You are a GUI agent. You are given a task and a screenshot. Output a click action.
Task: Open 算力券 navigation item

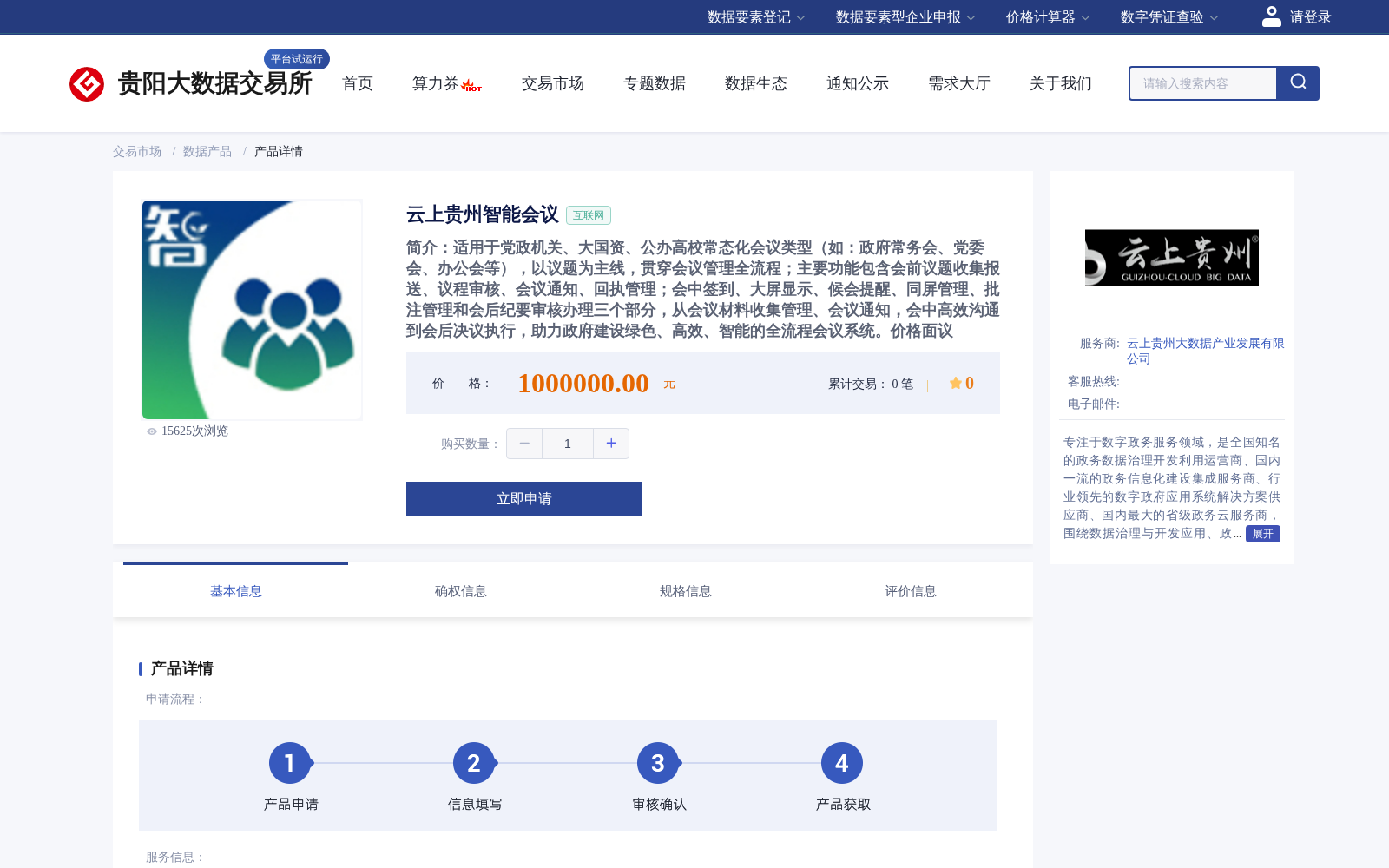[x=436, y=83]
